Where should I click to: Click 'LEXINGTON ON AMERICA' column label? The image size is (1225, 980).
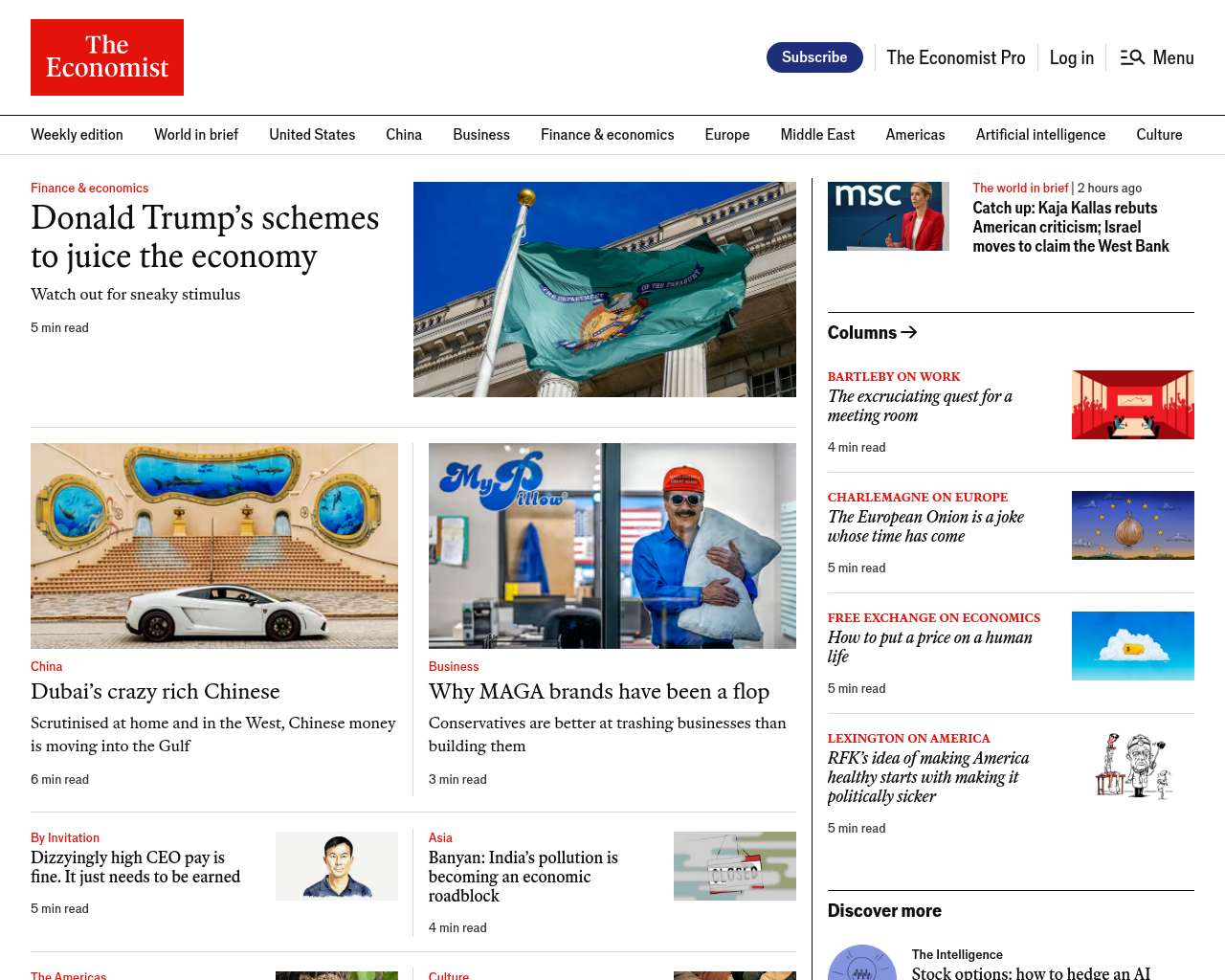click(909, 739)
